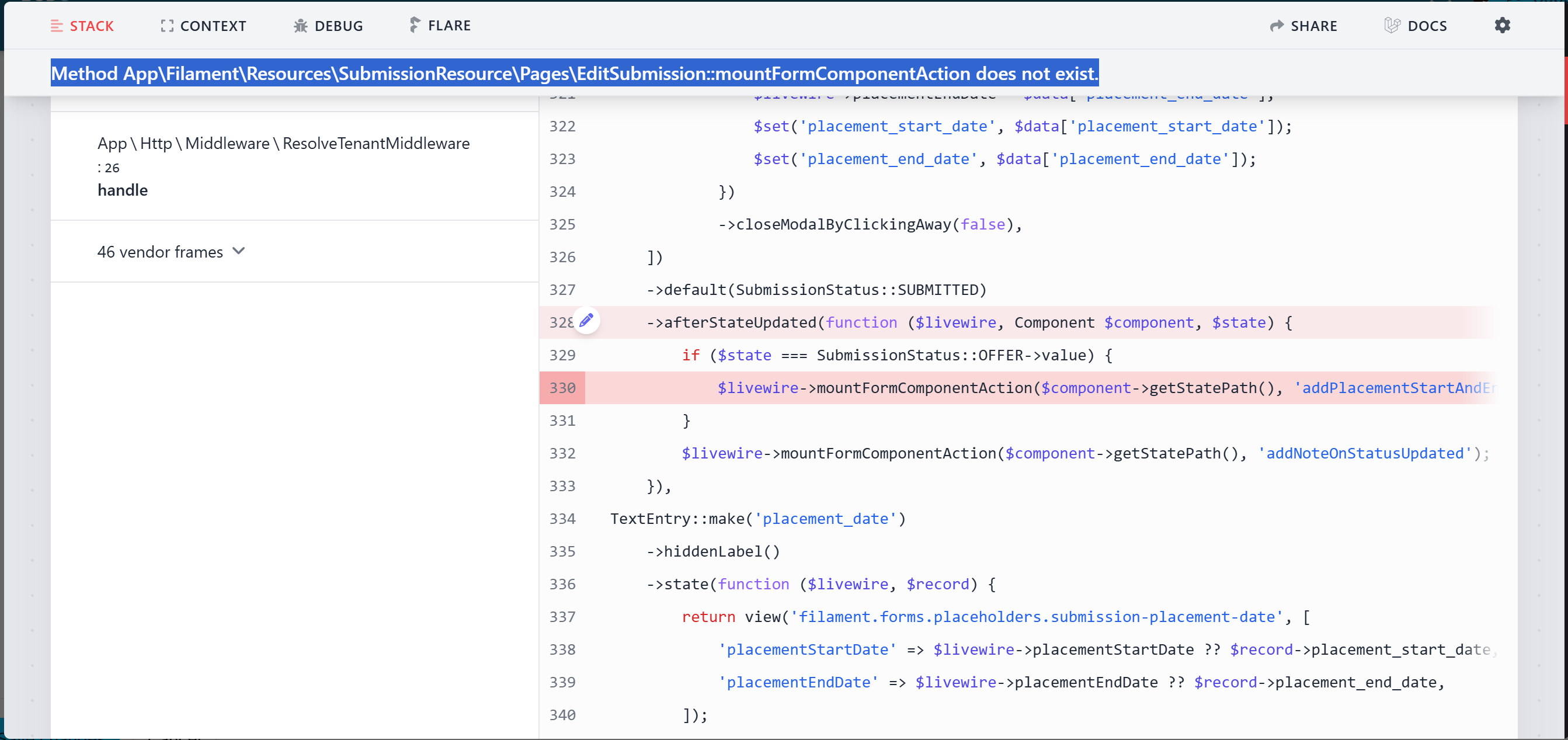
Task: Select the ResolveTenantMiddleware handle frame
Action: click(283, 165)
